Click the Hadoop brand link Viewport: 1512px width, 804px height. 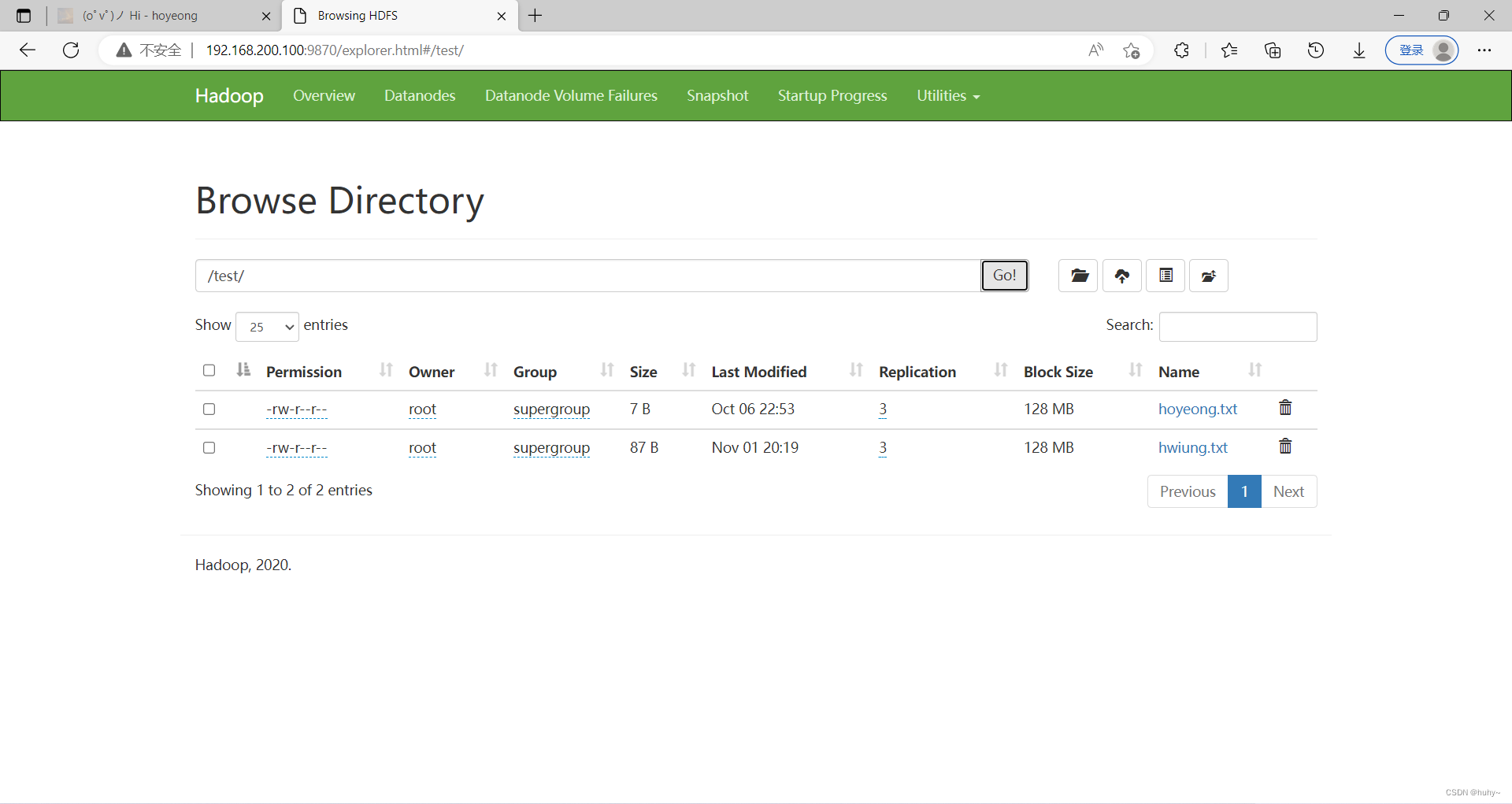point(229,96)
